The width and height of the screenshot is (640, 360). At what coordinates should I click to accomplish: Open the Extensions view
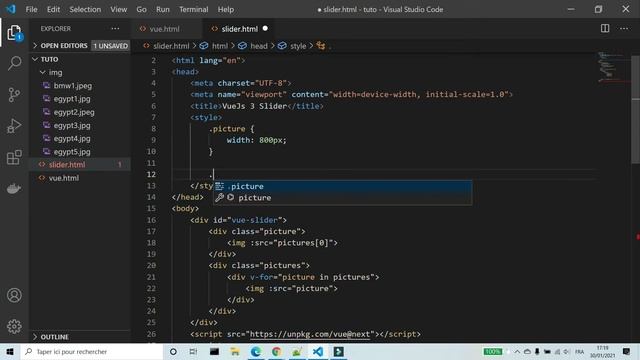tap(14, 157)
